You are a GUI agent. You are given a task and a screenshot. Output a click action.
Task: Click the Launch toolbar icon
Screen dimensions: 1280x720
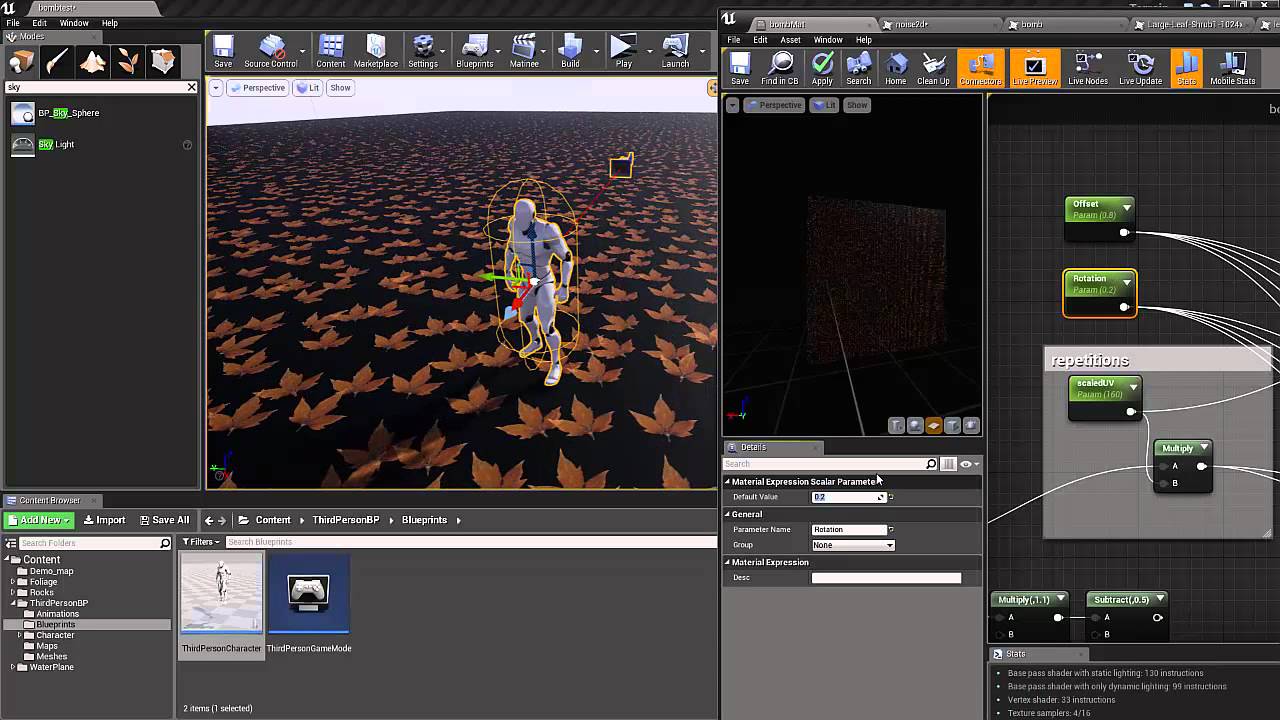(x=675, y=52)
